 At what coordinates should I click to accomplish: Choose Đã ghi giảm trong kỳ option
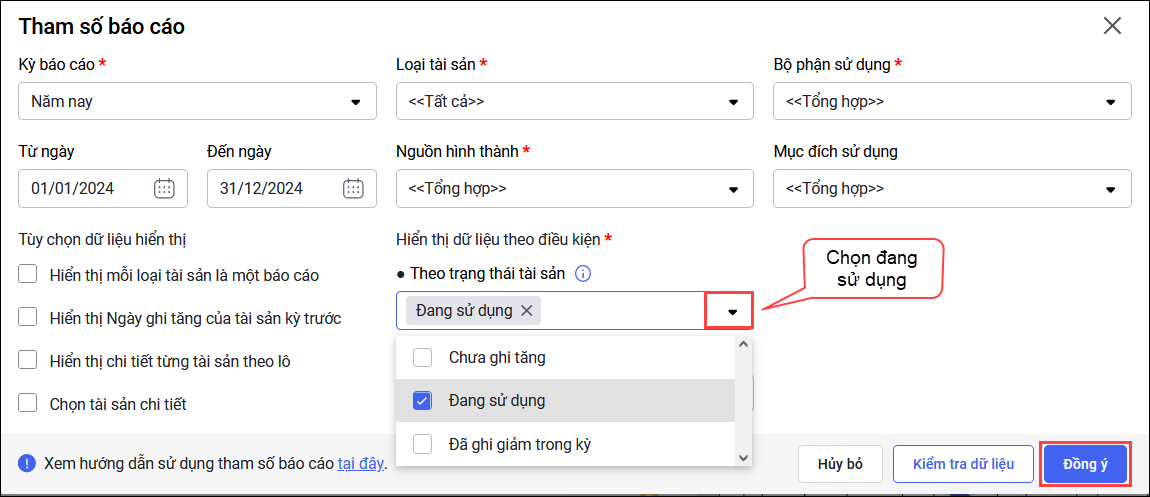point(423,443)
